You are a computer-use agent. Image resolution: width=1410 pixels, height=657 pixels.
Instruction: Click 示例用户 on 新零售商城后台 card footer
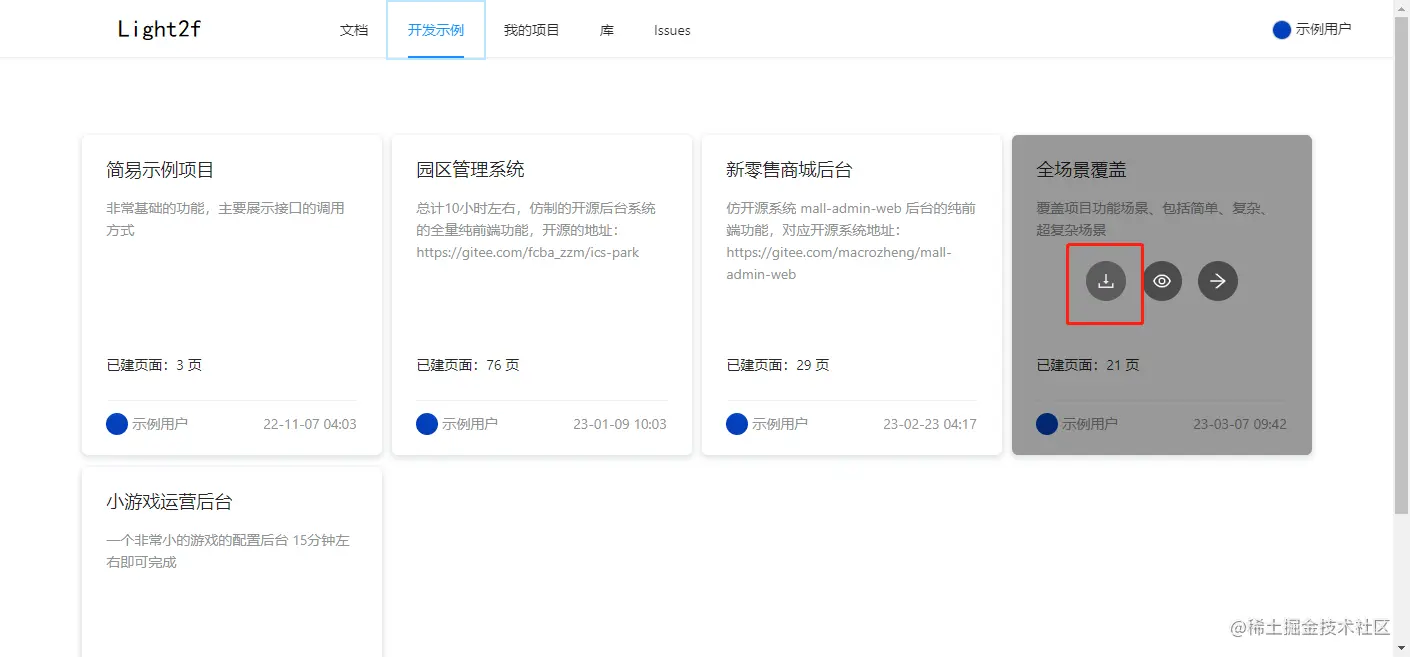pyautogui.click(x=780, y=424)
